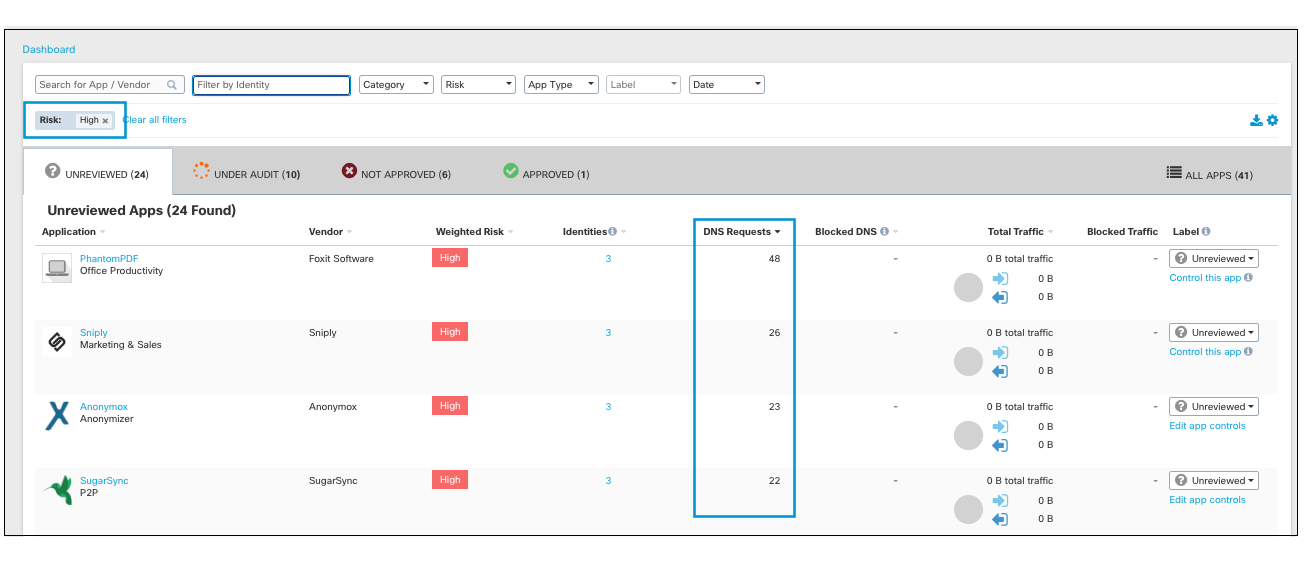Switch to the All Apps (41) tab
The width and height of the screenshot is (1312, 576).
(x=1209, y=174)
